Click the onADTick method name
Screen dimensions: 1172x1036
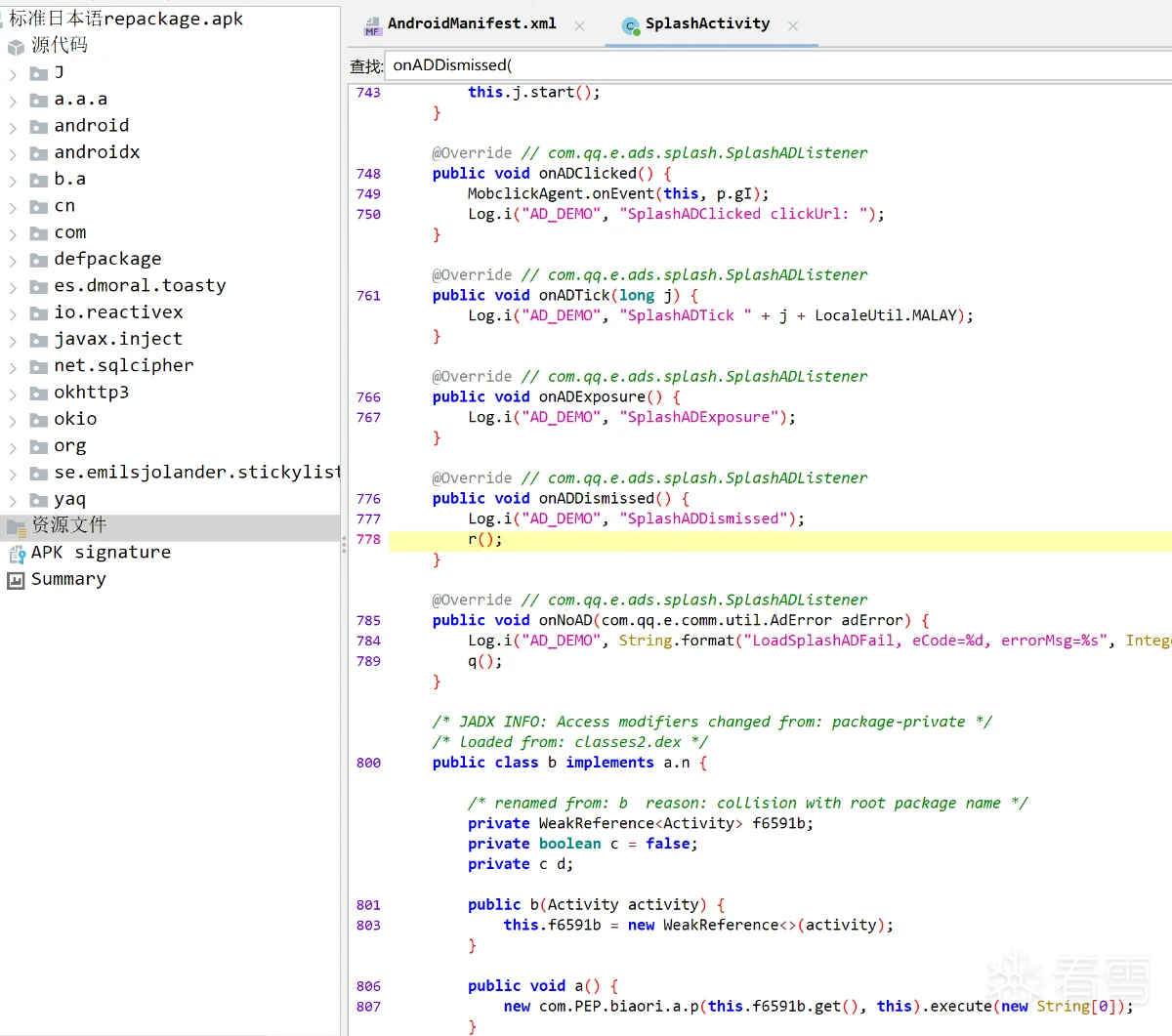coord(574,296)
